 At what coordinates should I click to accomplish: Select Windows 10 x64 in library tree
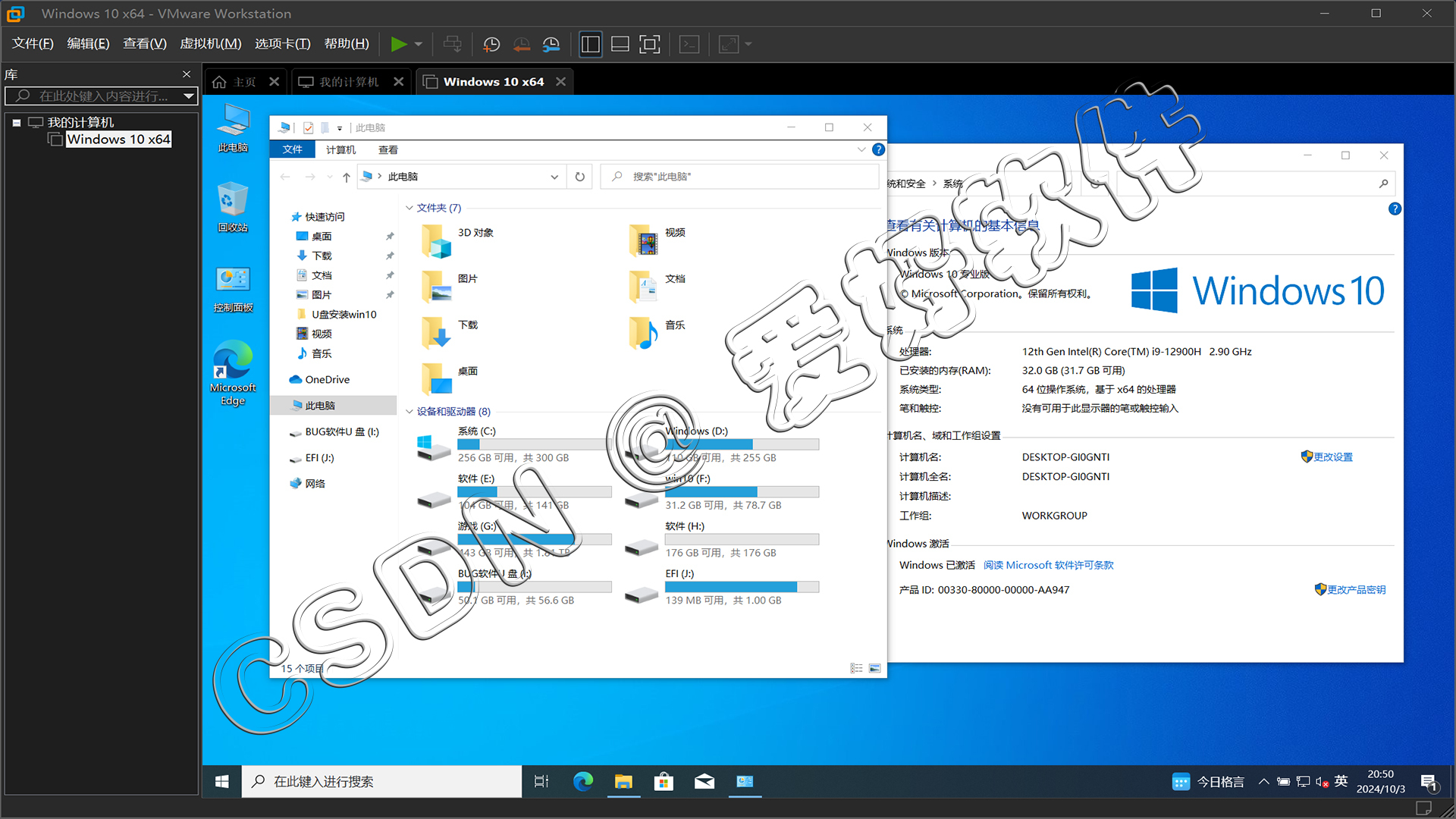(118, 140)
